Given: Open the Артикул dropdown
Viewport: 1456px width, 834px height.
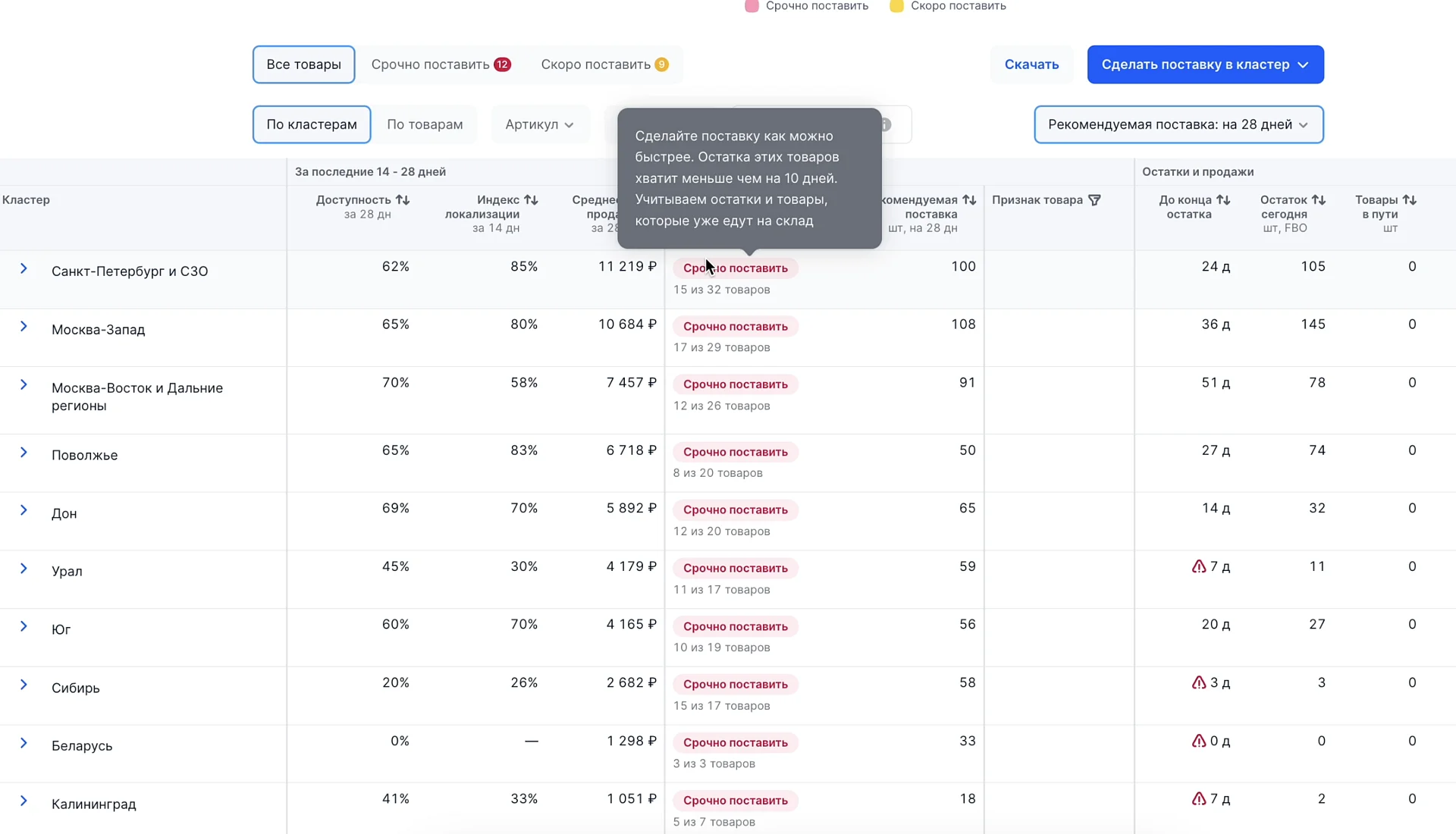Looking at the screenshot, I should pos(539,124).
